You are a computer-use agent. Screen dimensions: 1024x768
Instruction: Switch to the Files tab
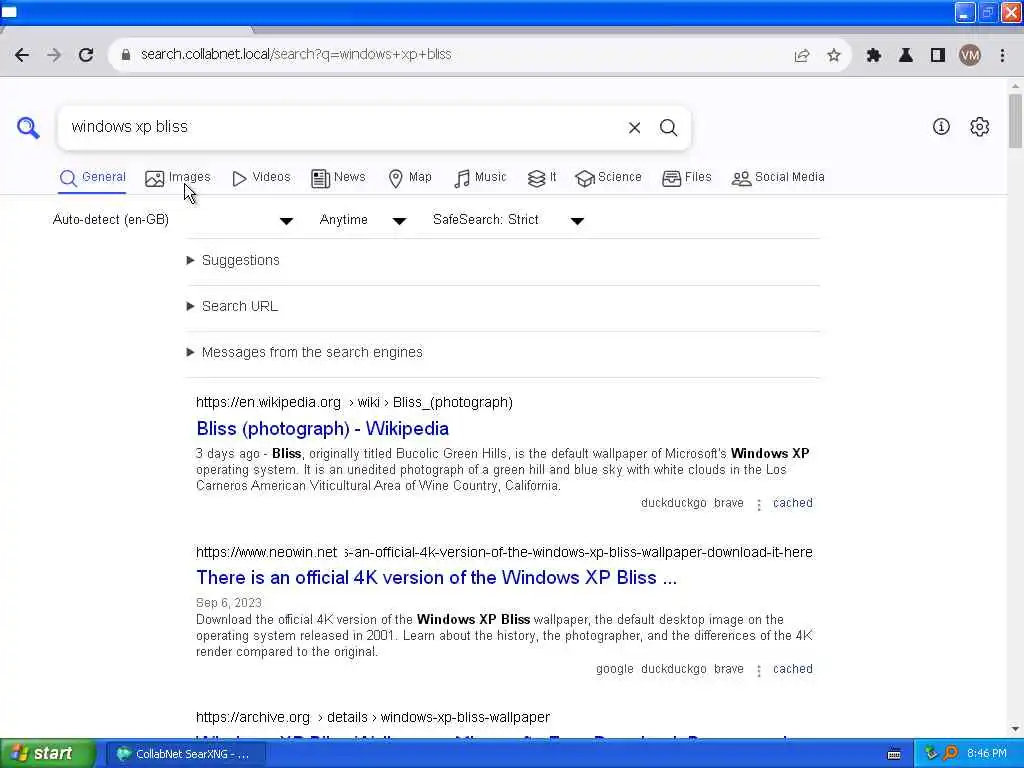pyautogui.click(x=686, y=178)
